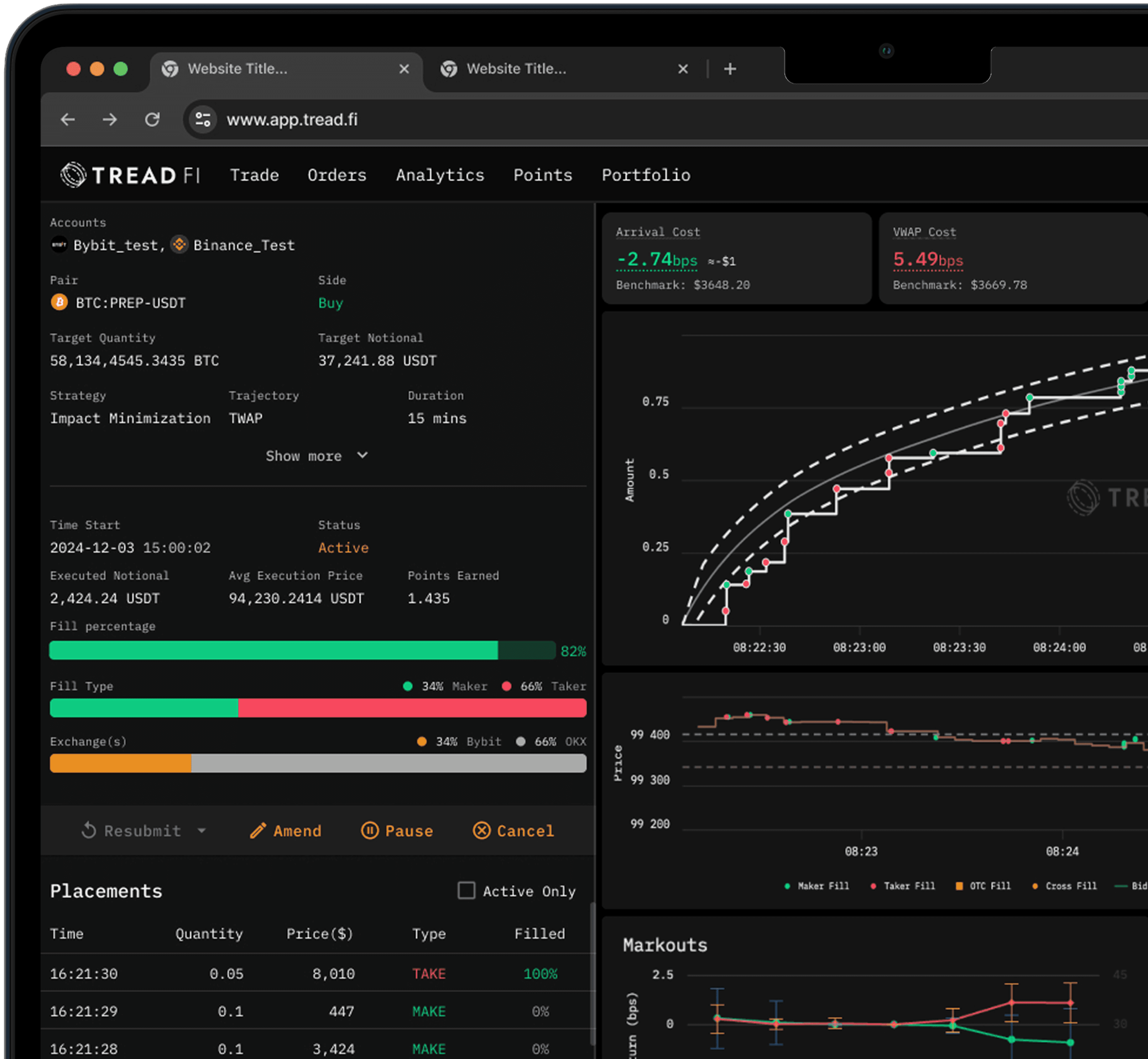Click the red Taker portion of Fill Type bar
The image size is (1148, 1059).
click(412, 708)
